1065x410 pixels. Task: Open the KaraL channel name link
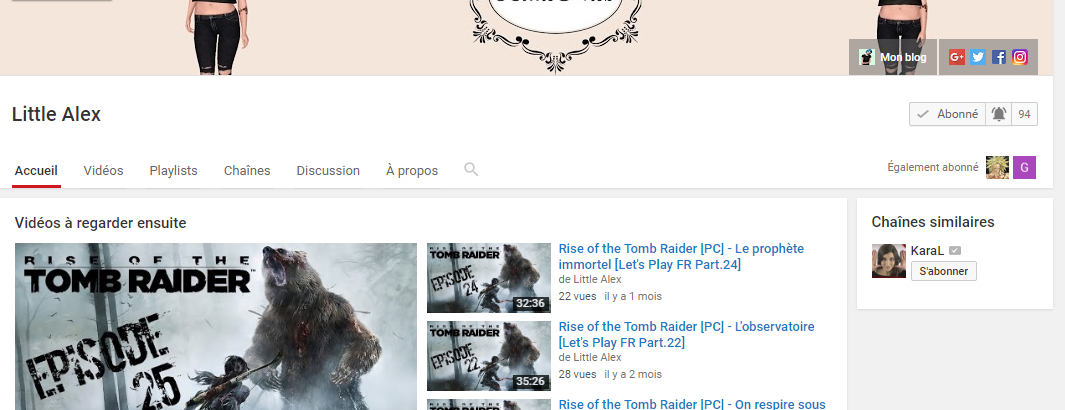[x=927, y=250]
